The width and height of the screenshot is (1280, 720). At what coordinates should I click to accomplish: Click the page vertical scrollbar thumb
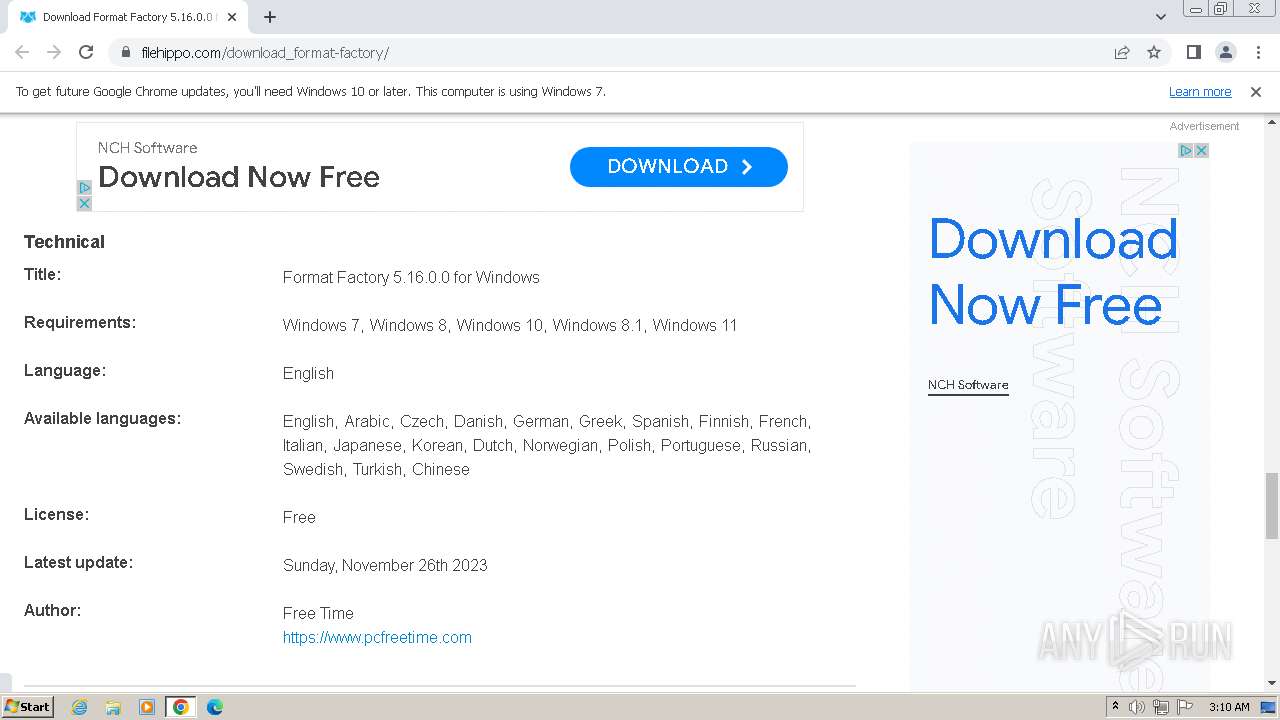coord(1271,505)
